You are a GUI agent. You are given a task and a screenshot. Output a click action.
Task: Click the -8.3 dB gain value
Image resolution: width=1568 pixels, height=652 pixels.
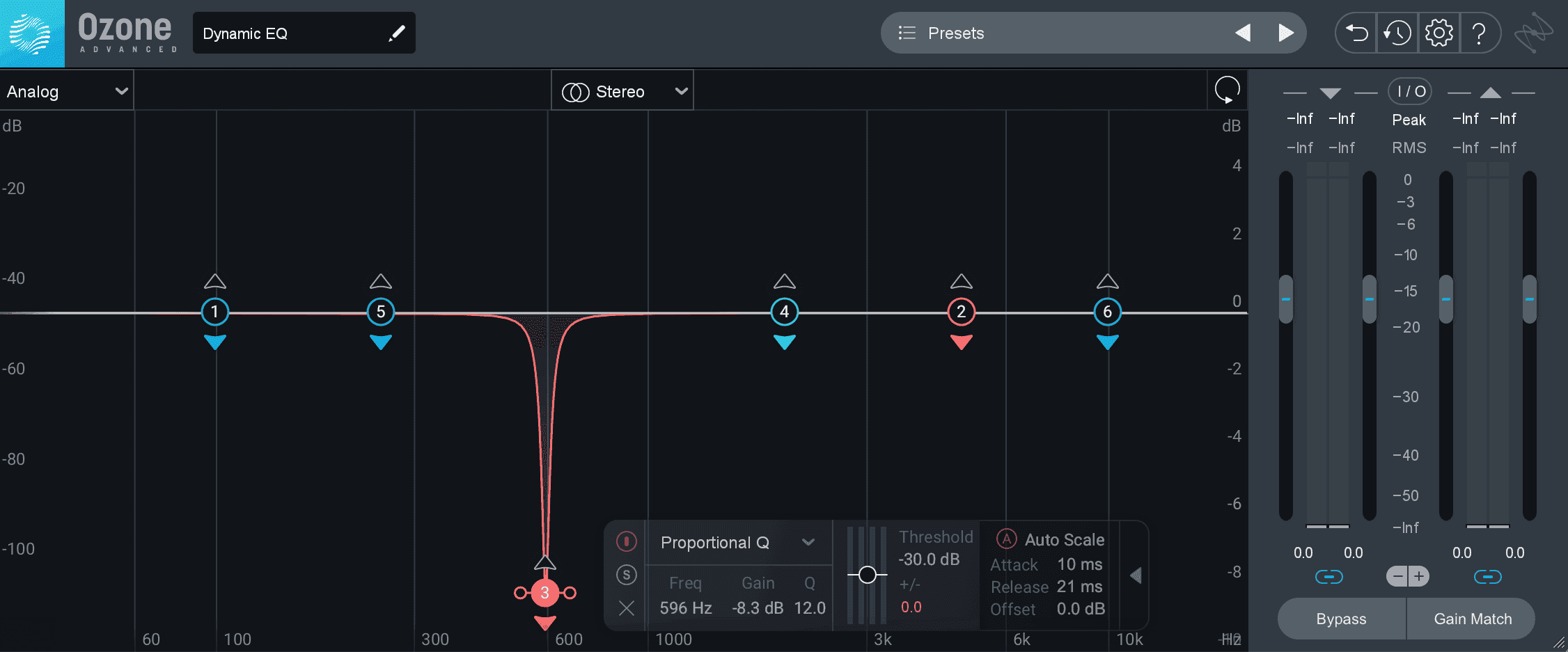(x=758, y=608)
